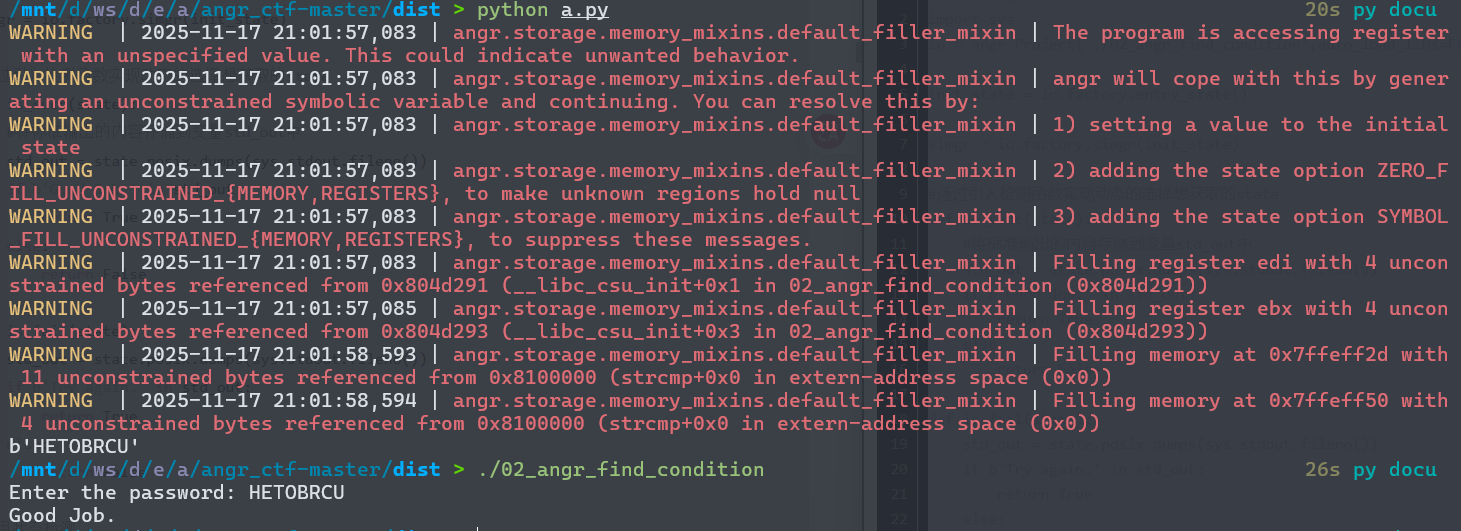The width and height of the screenshot is (1461, 531).
Task: Click the Good Job. output line
Action: (x=62, y=515)
